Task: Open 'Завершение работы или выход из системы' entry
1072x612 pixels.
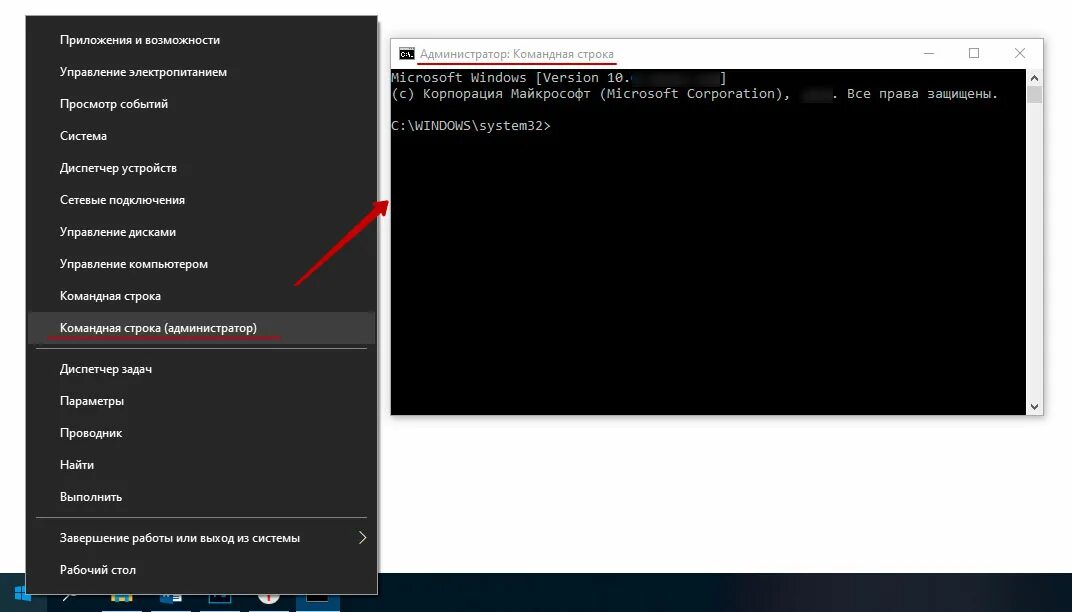Action: (202, 538)
